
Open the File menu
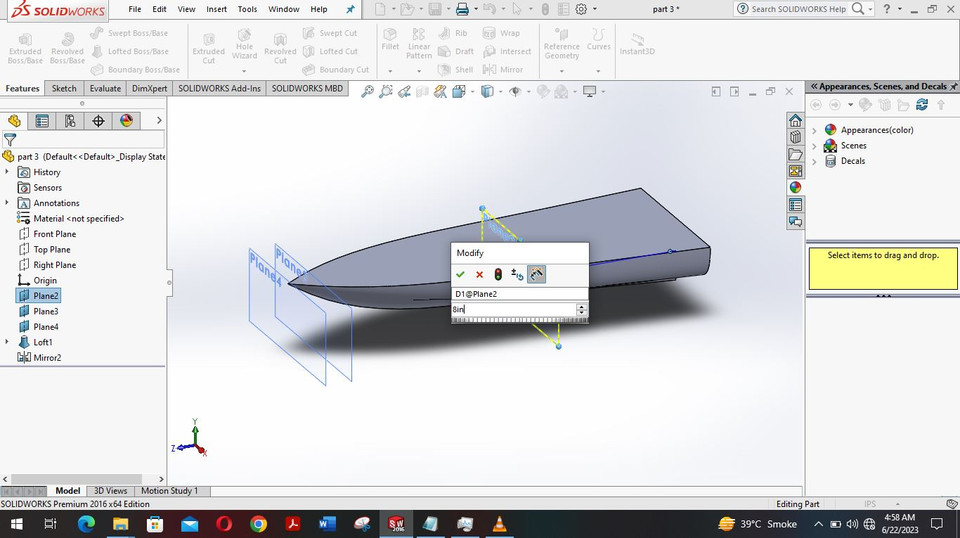tap(135, 9)
